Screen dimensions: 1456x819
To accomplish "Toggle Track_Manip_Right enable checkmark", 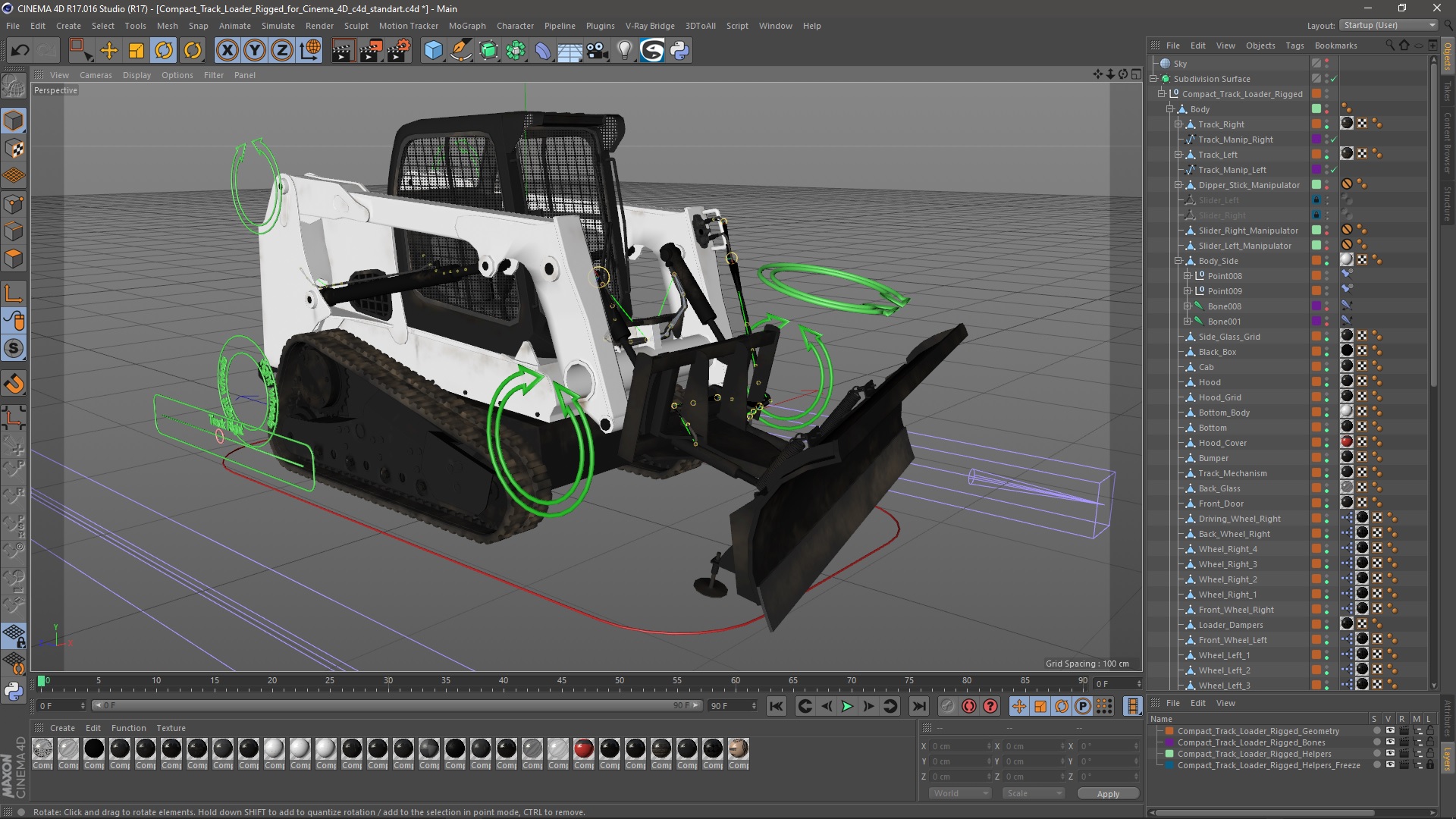I will [1333, 140].
